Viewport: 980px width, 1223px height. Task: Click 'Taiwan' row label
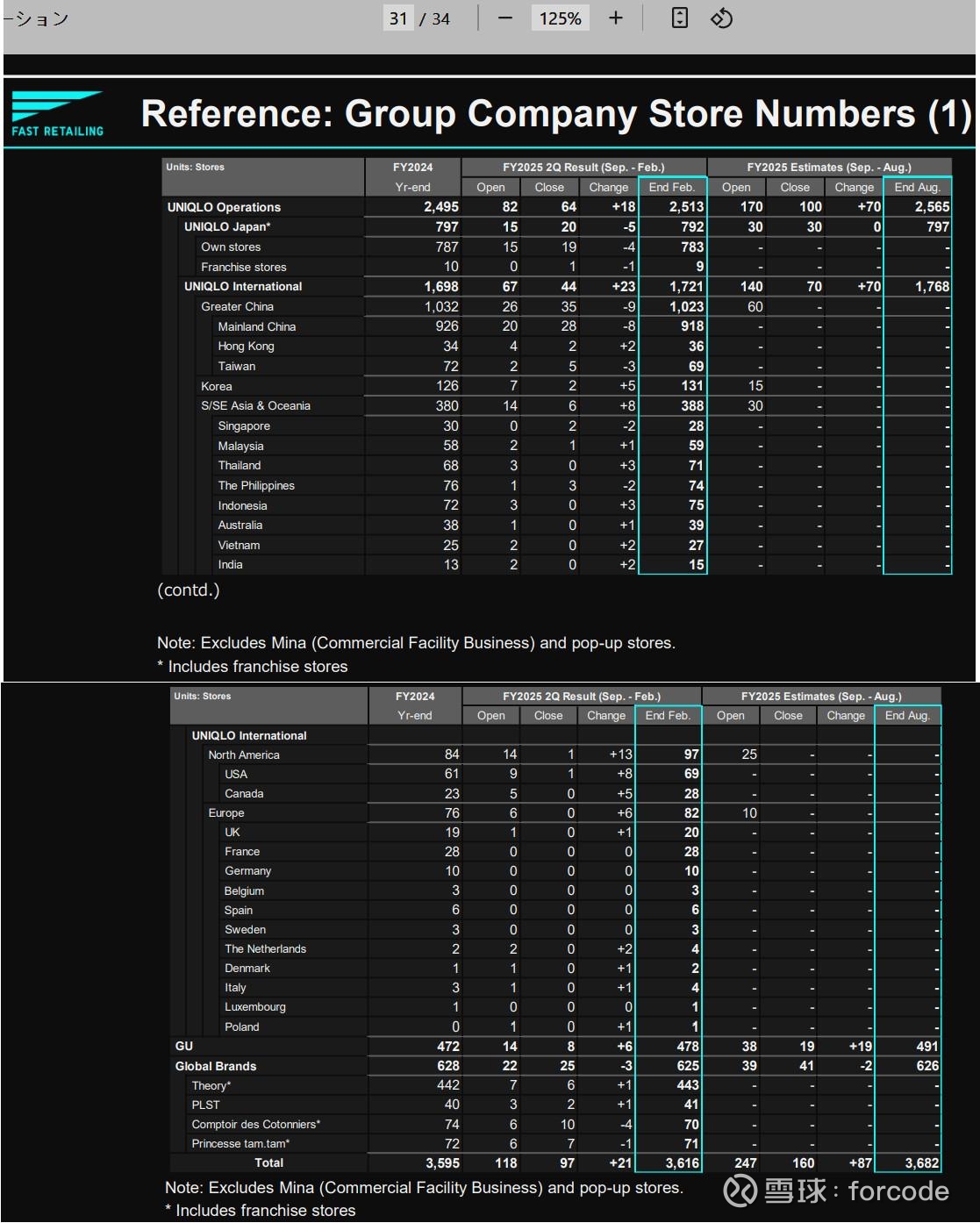click(237, 367)
